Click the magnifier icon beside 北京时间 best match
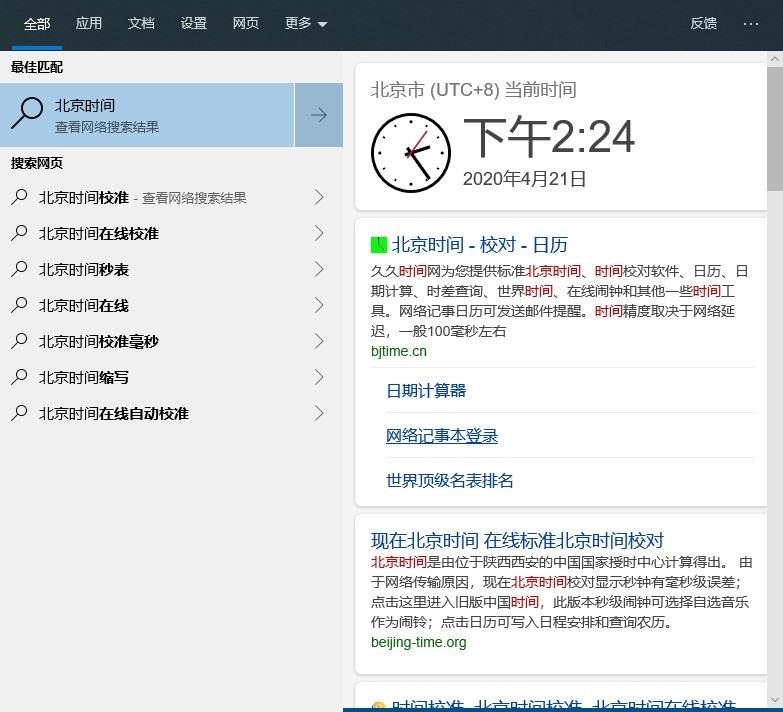The image size is (783, 712). click(x=27, y=114)
